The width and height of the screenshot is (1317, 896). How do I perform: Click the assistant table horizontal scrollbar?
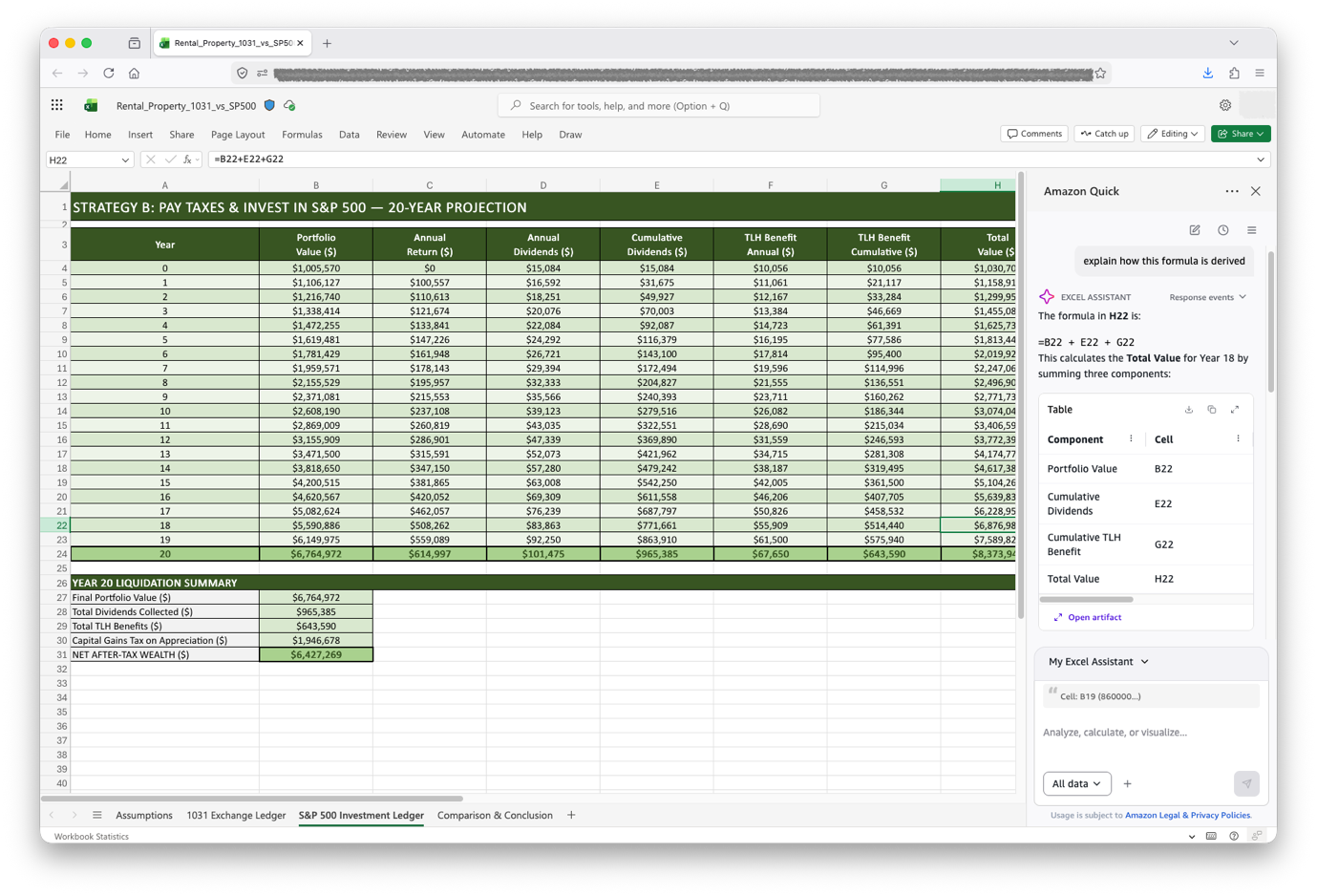[1087, 600]
